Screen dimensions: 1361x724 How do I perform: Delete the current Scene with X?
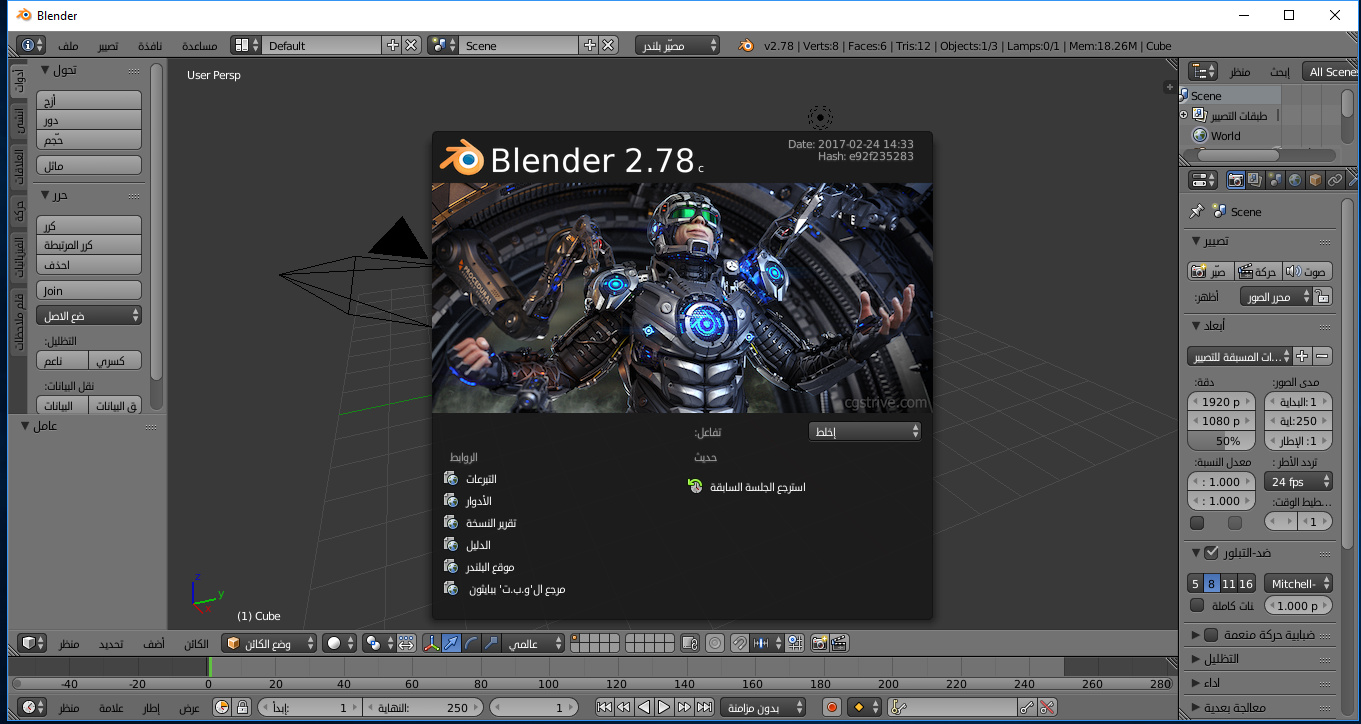(x=608, y=45)
